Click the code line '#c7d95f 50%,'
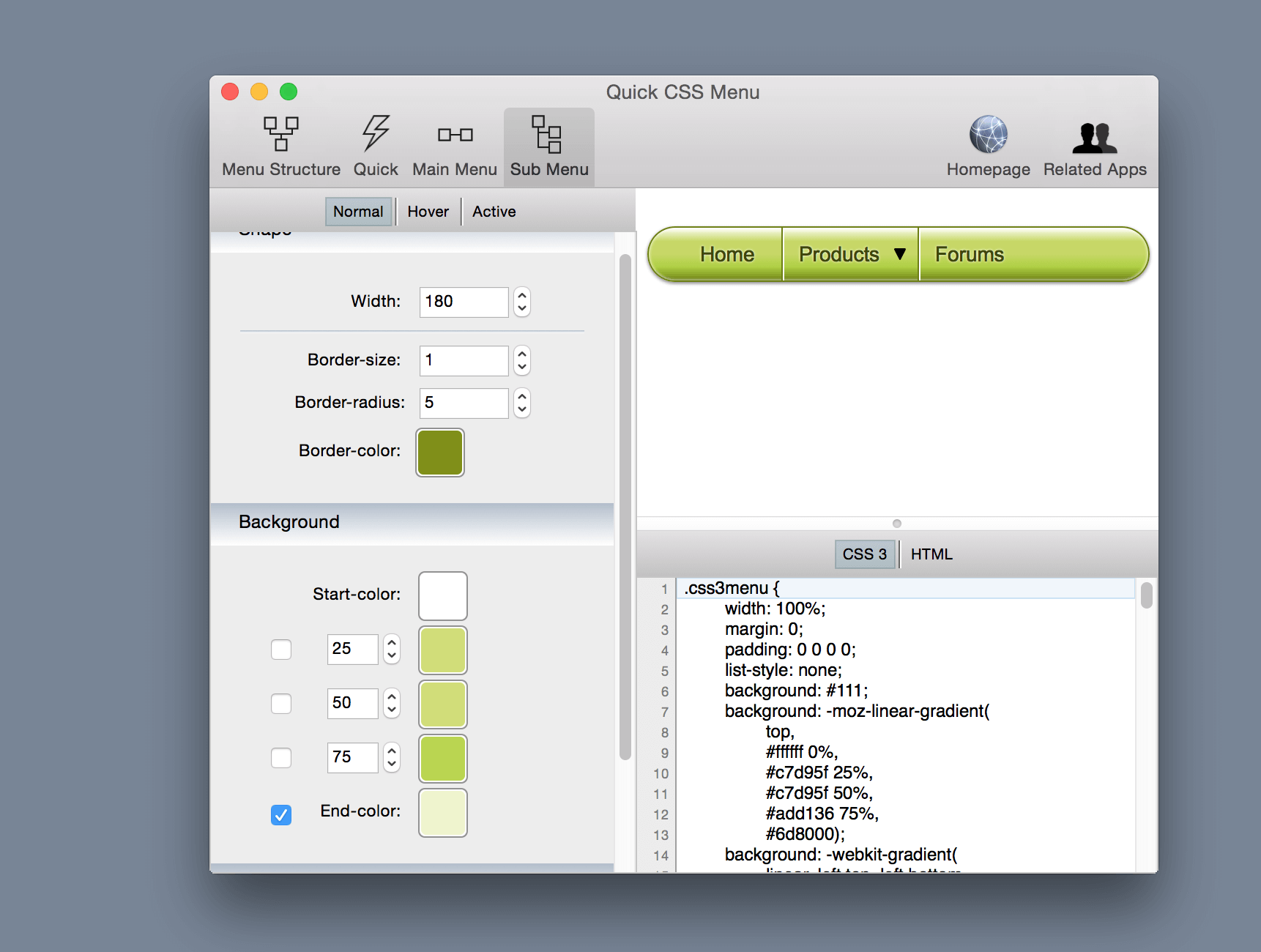 819,793
